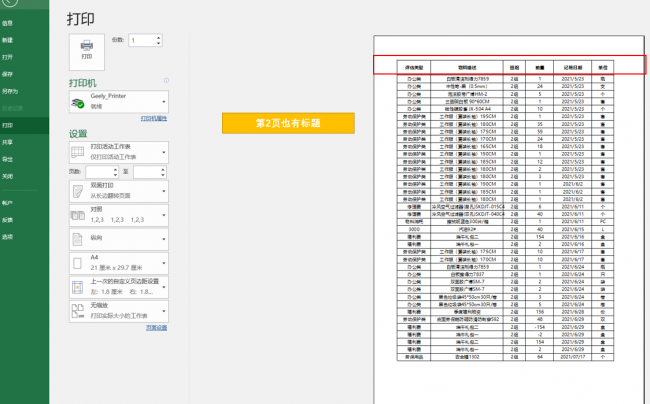
Task: Open 反馈 in the backstage sidebar
Action: click(x=7, y=220)
